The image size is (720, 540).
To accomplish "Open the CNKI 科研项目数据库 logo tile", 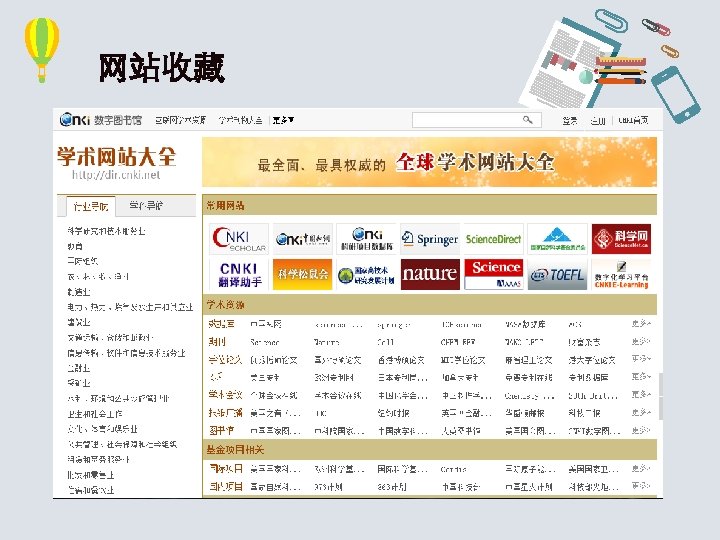I will pos(366,239).
